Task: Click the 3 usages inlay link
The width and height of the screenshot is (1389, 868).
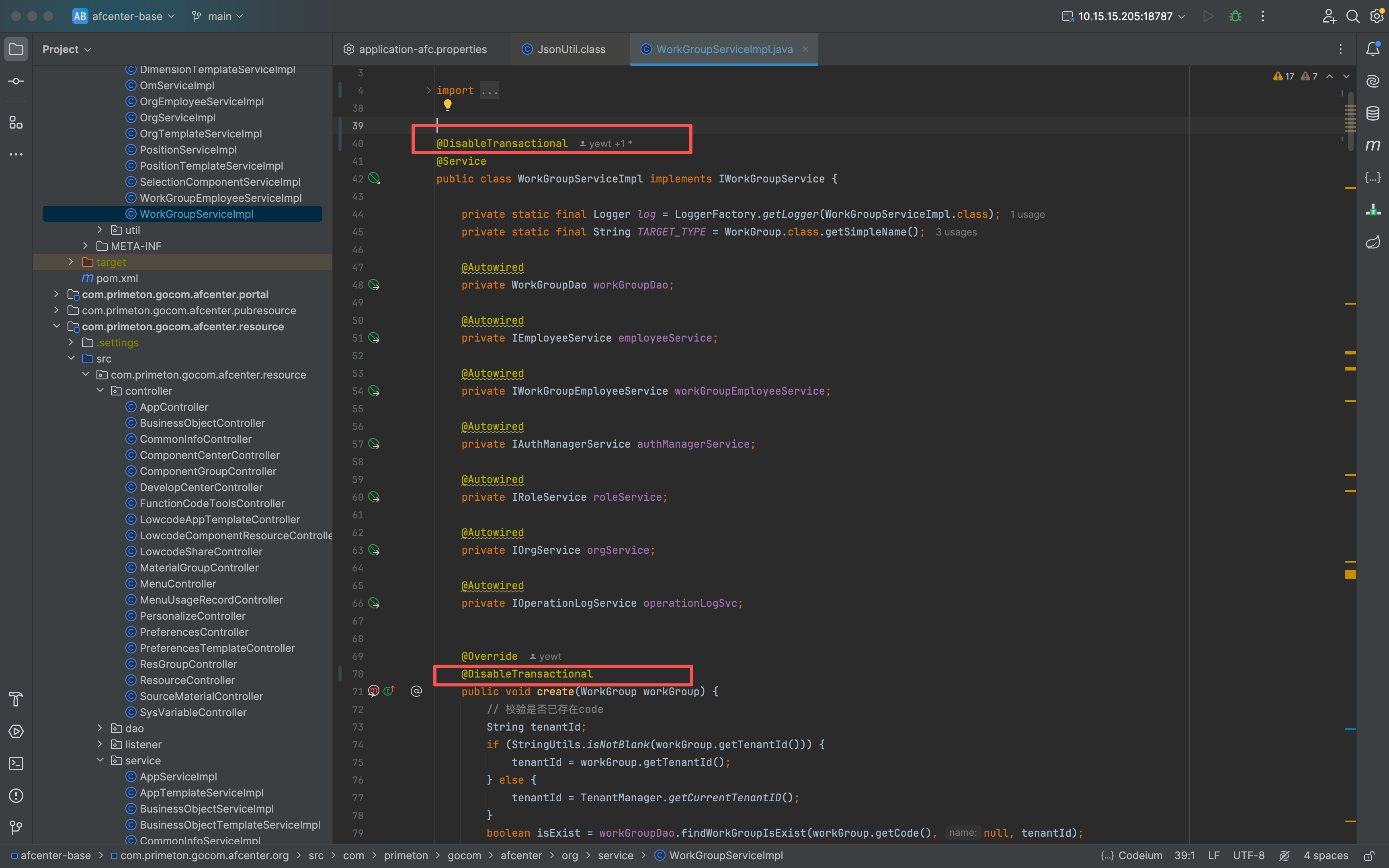Action: [x=956, y=232]
